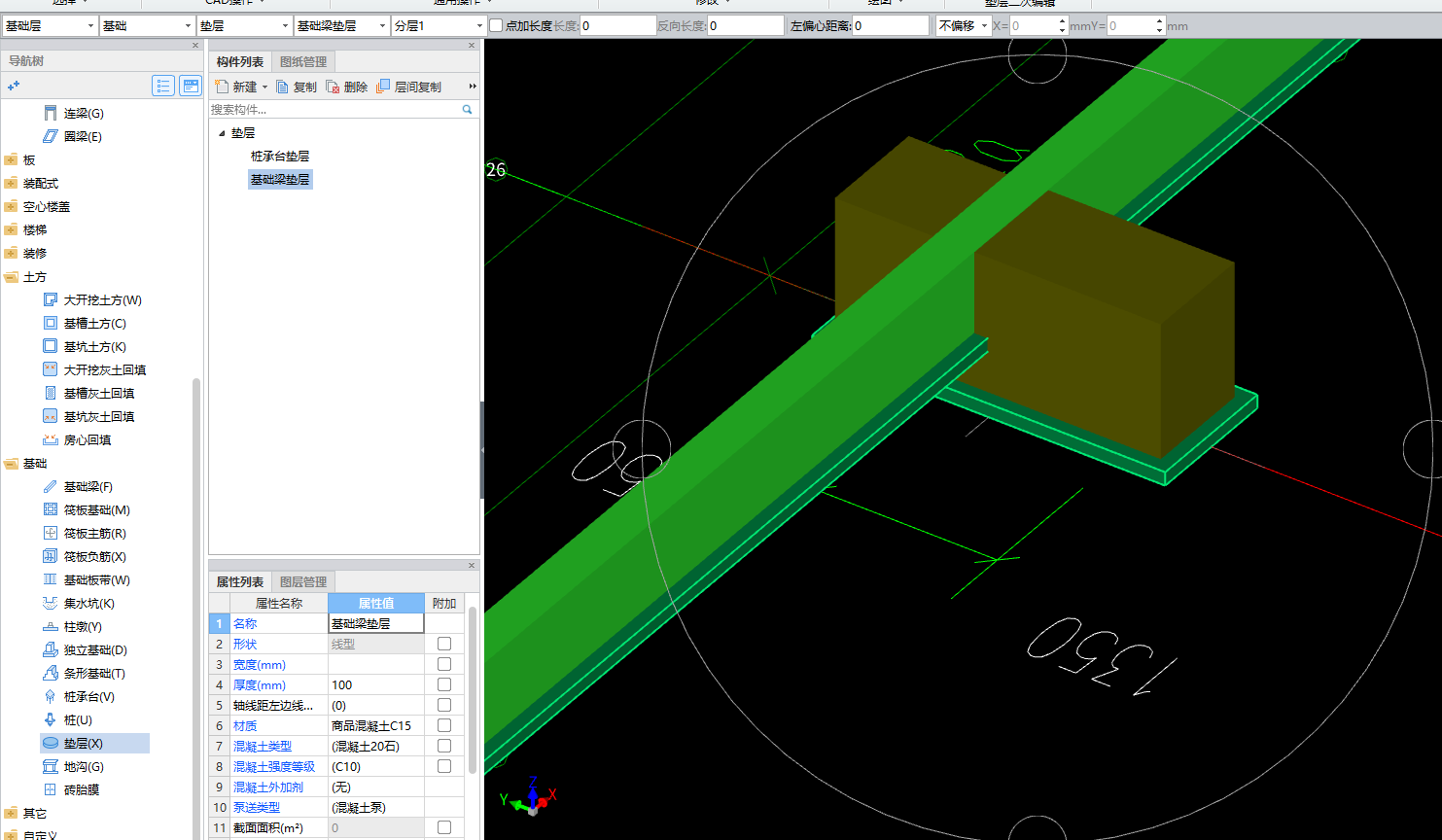Select 地沟(G) trench icon
Screen dimensions: 1442x840
[51, 767]
